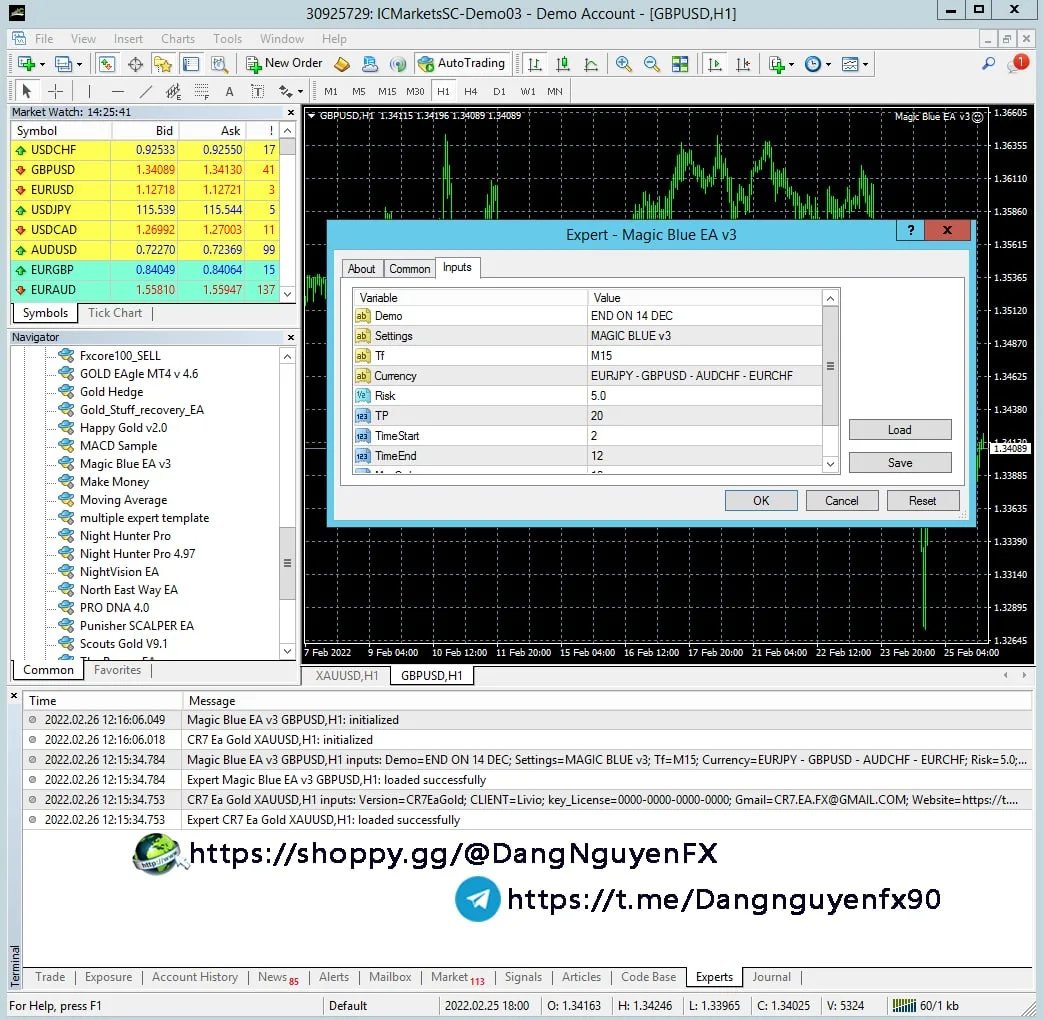Open the Journal terminal tab
Screen dimensions: 1043x1019
click(x=772, y=977)
